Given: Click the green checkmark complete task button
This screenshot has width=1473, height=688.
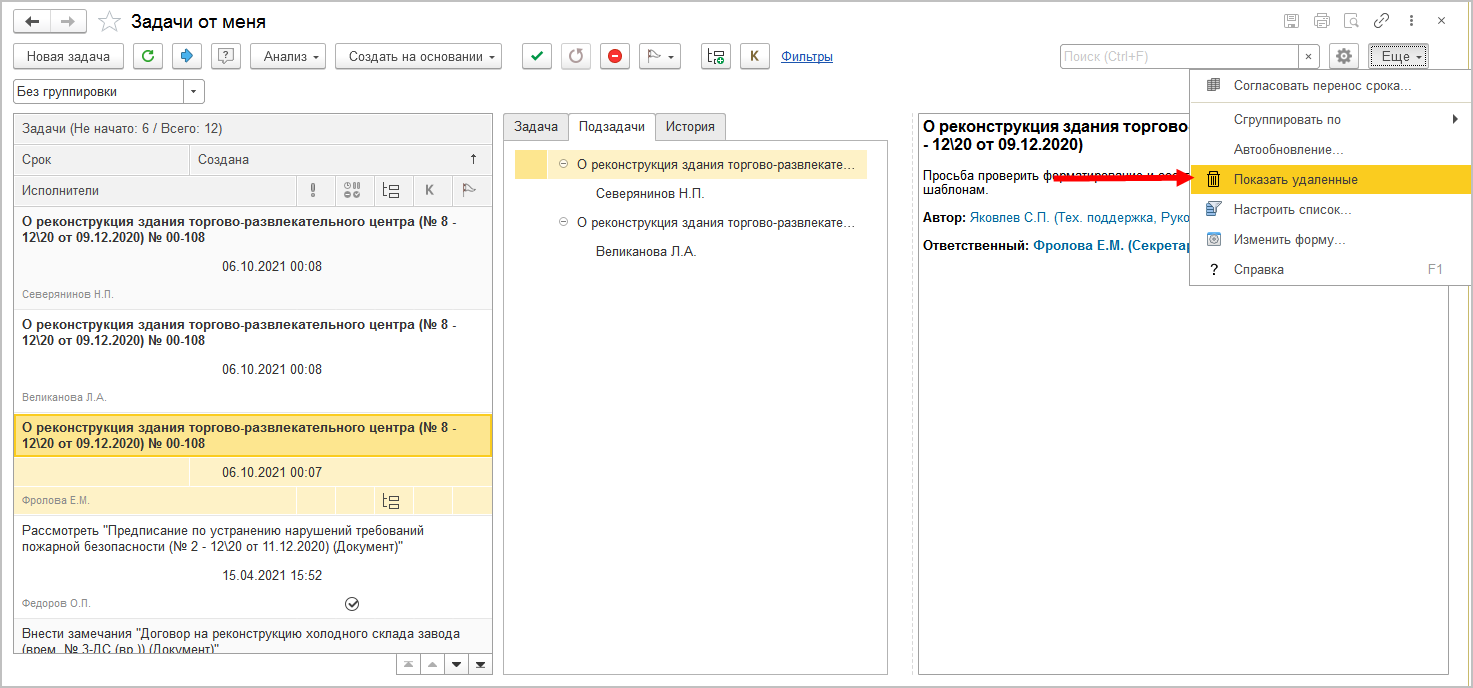Looking at the screenshot, I should point(537,57).
